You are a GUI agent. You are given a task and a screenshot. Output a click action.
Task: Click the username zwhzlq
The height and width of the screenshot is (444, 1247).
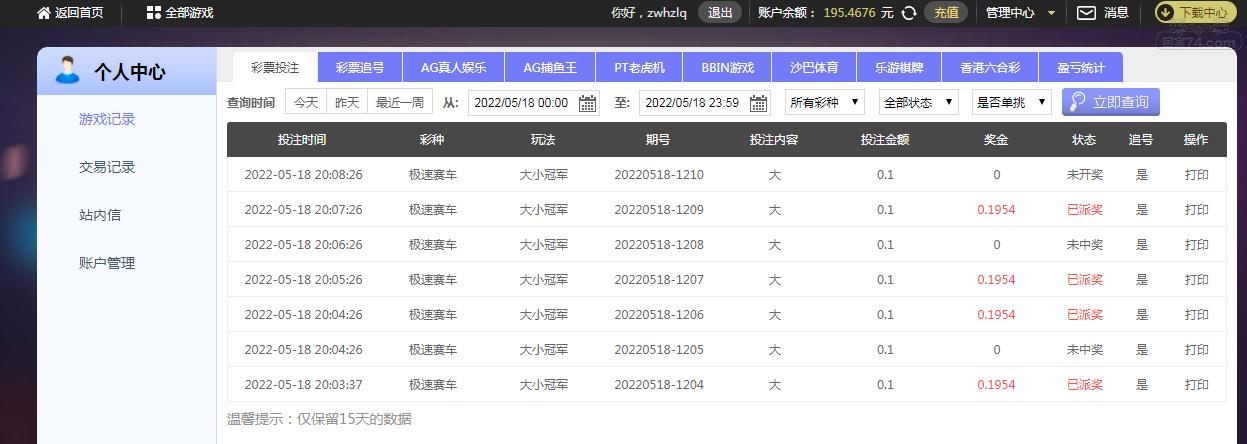coord(668,13)
